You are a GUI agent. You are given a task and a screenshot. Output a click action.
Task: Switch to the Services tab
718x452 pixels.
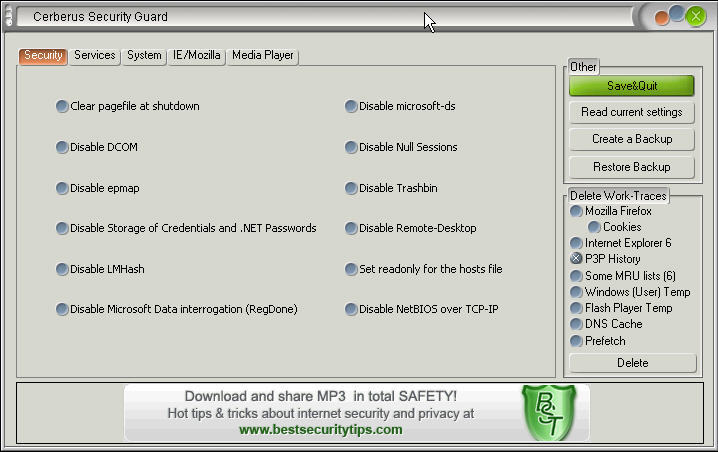tap(95, 56)
